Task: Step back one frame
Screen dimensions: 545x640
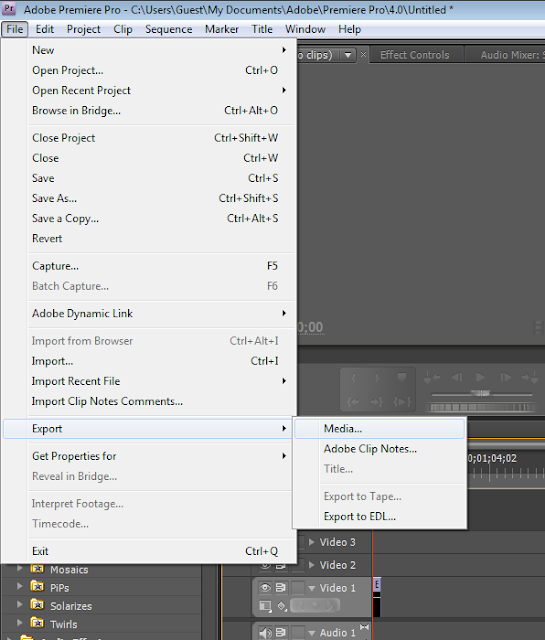Action: [x=456, y=378]
